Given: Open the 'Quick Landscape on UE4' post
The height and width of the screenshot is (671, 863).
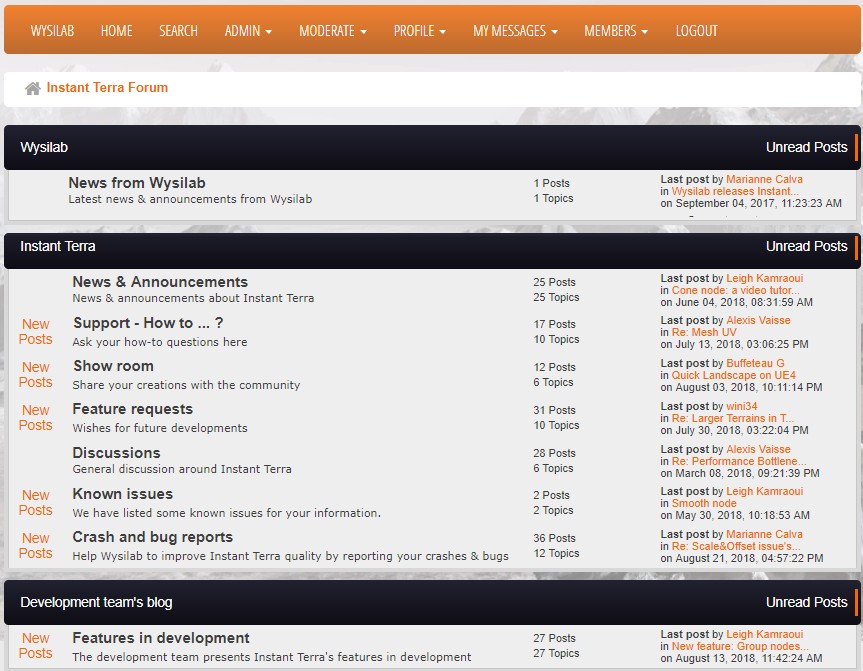Looking at the screenshot, I should pos(734,375).
